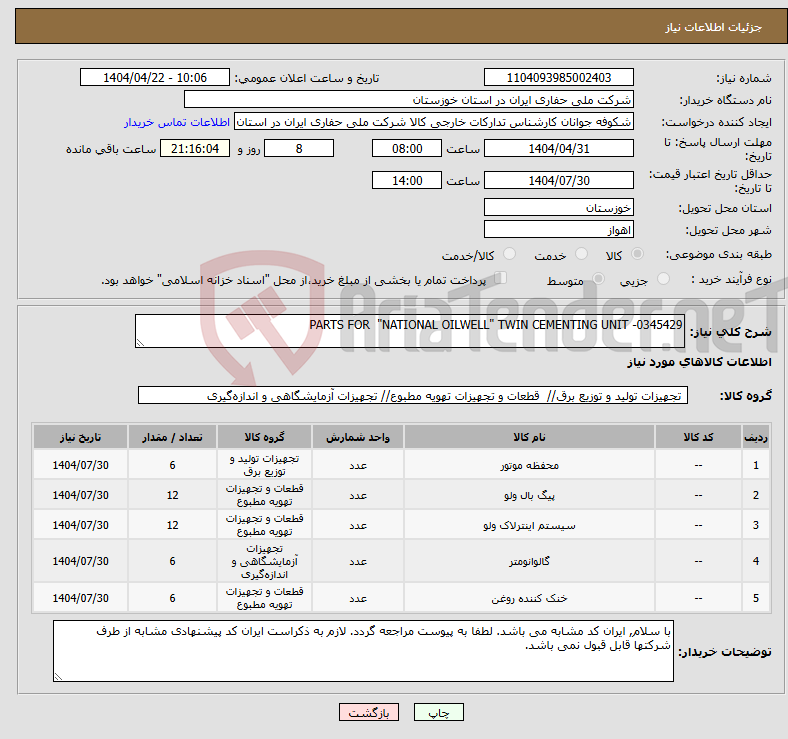The image size is (788, 739).
Task: Select the جزیی purchase type radio
Action: [x=663, y=279]
